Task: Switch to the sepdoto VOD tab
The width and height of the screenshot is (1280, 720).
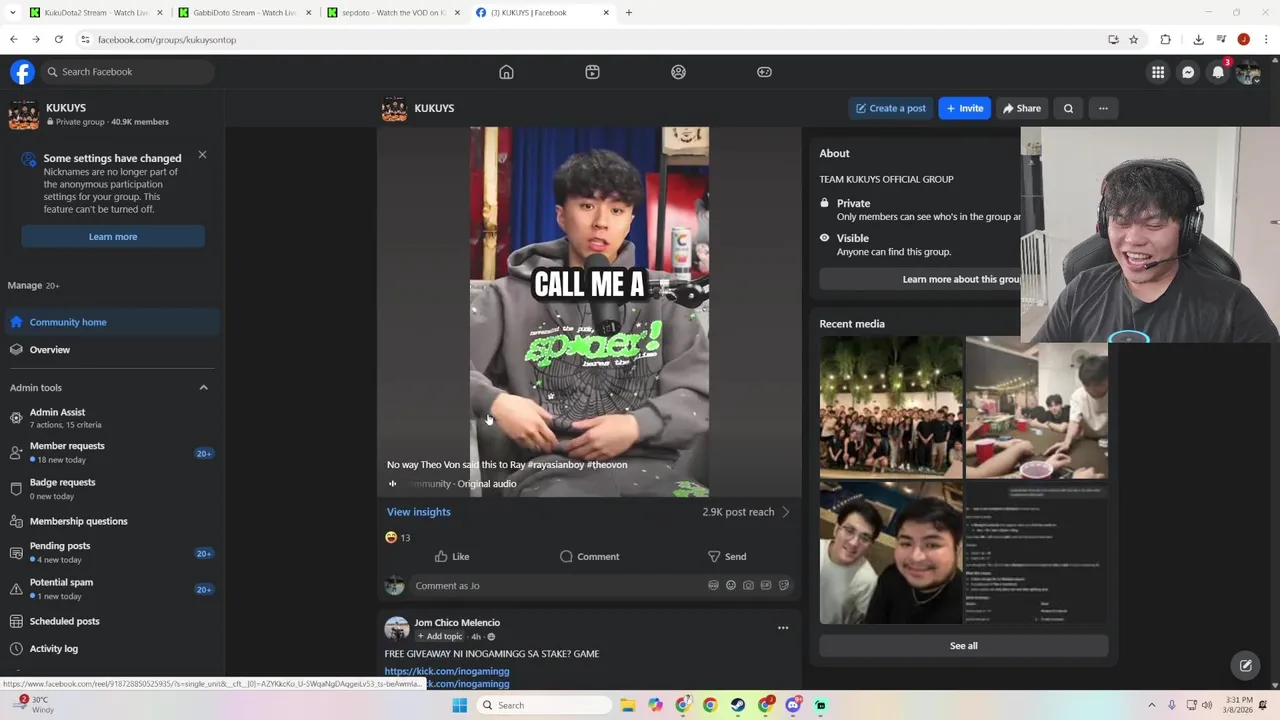Action: coord(394,12)
